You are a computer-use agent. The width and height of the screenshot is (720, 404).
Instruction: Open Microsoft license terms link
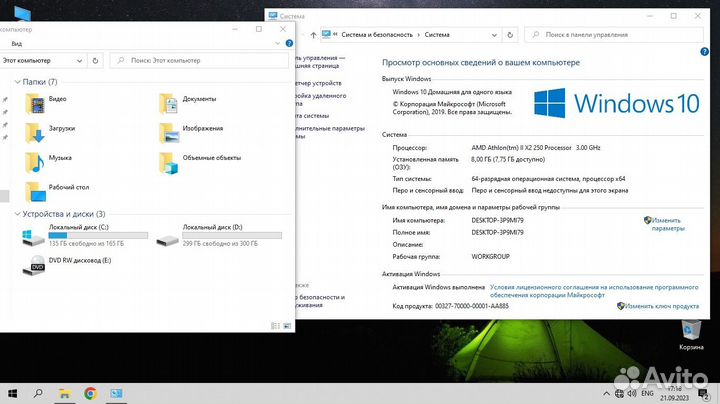[594, 291]
